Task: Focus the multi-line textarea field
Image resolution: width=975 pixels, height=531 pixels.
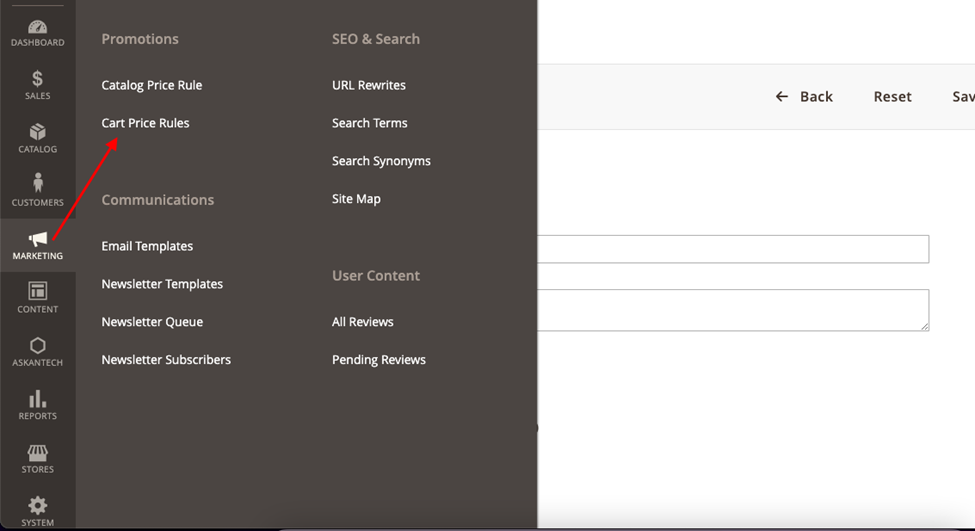Action: [733, 310]
